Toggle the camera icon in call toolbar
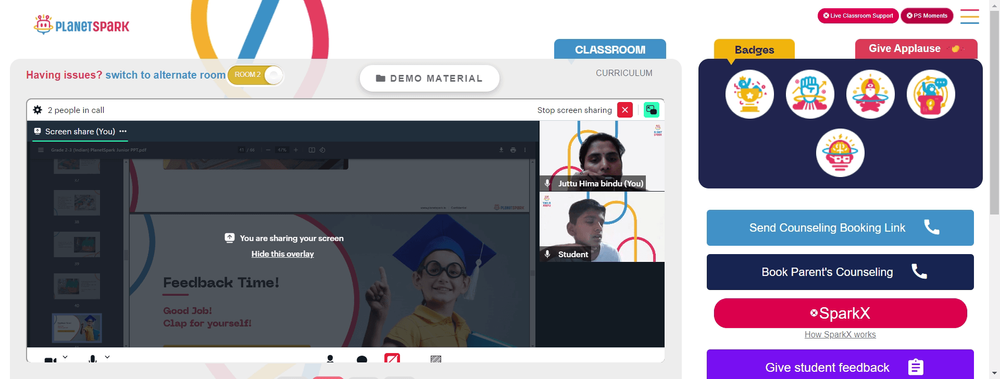This screenshot has height=379, width=1000. coord(50,360)
